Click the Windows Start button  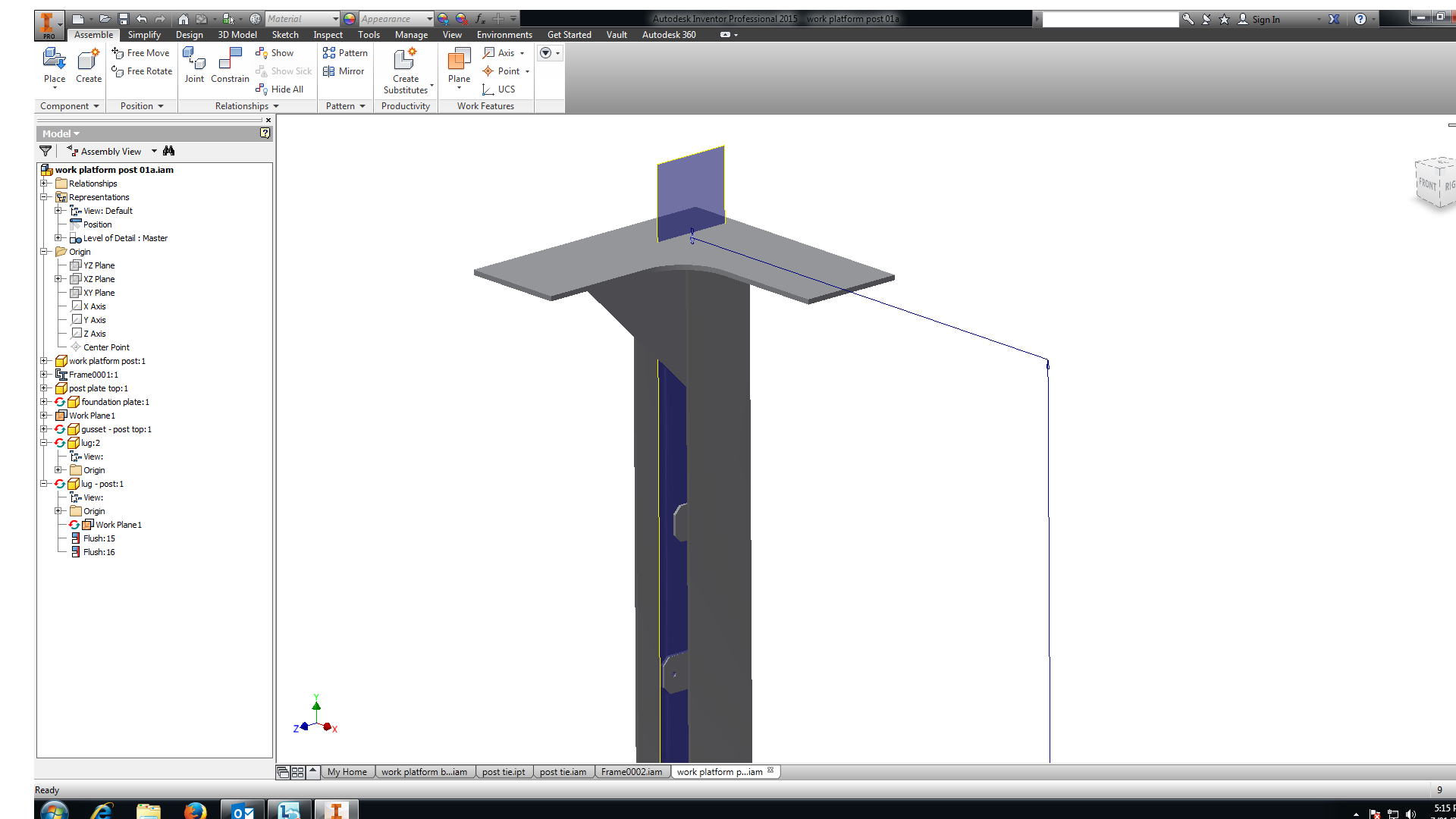(54, 811)
